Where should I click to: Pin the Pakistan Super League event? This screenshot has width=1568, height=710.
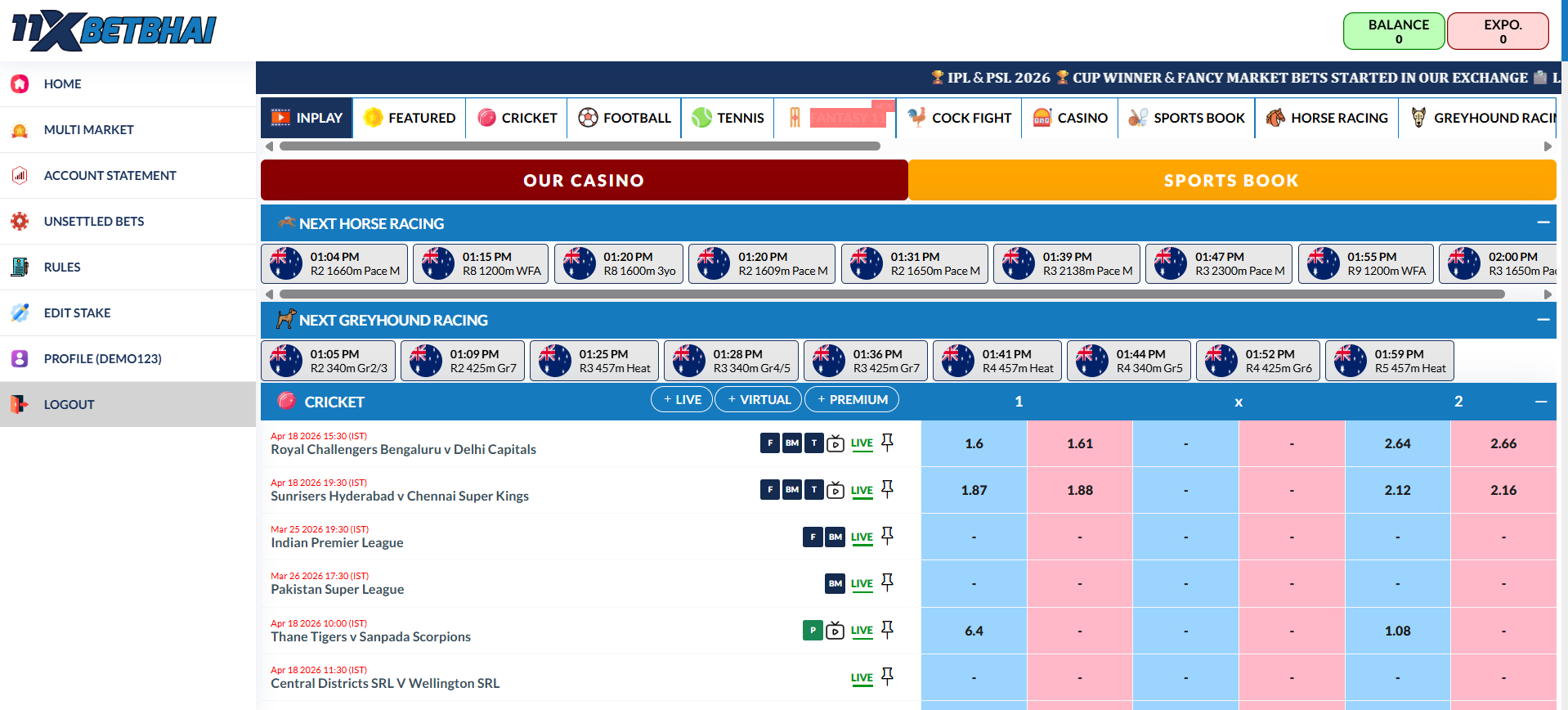887,582
